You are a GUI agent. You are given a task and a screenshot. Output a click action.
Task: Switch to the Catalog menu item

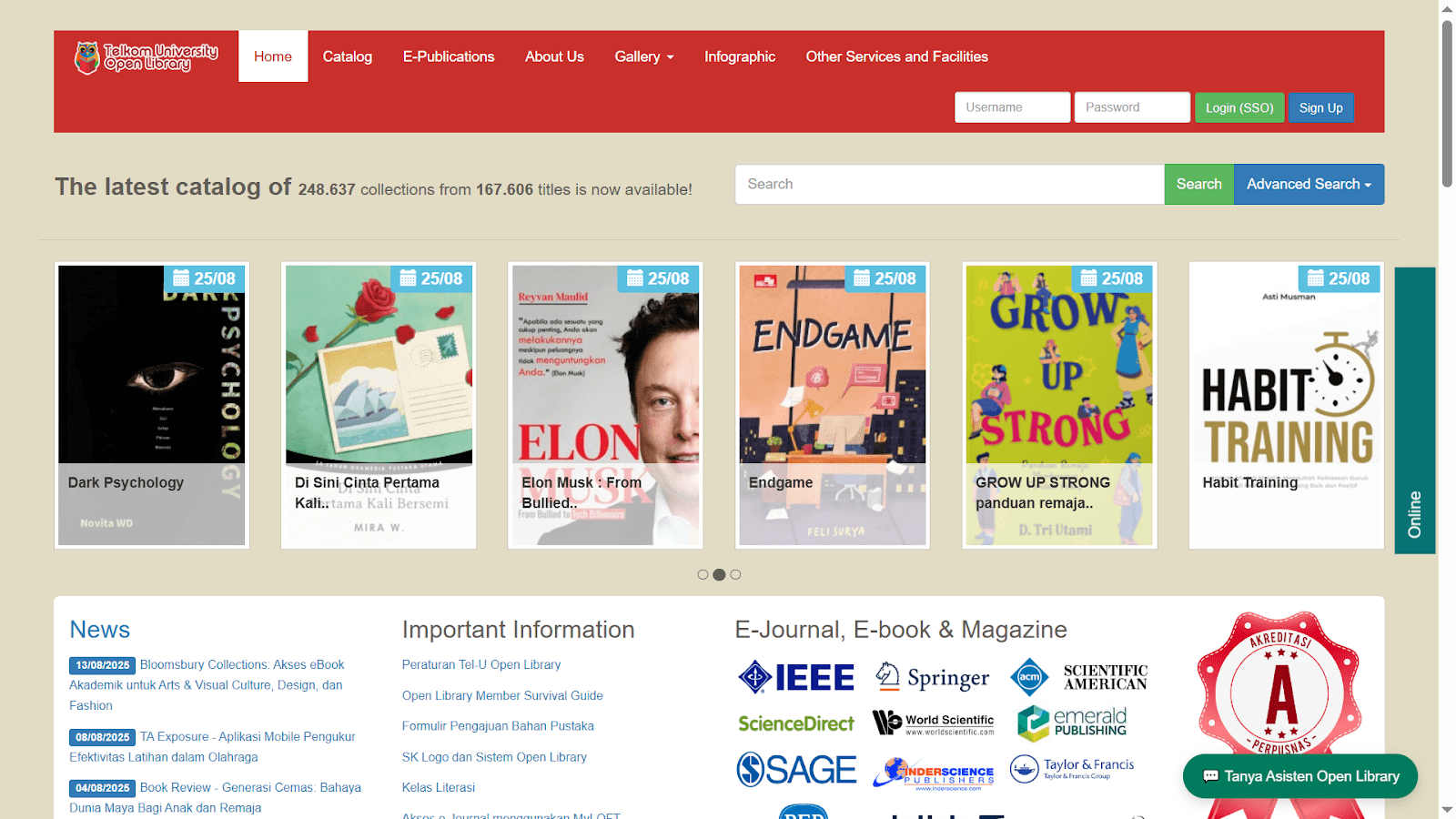point(347,56)
